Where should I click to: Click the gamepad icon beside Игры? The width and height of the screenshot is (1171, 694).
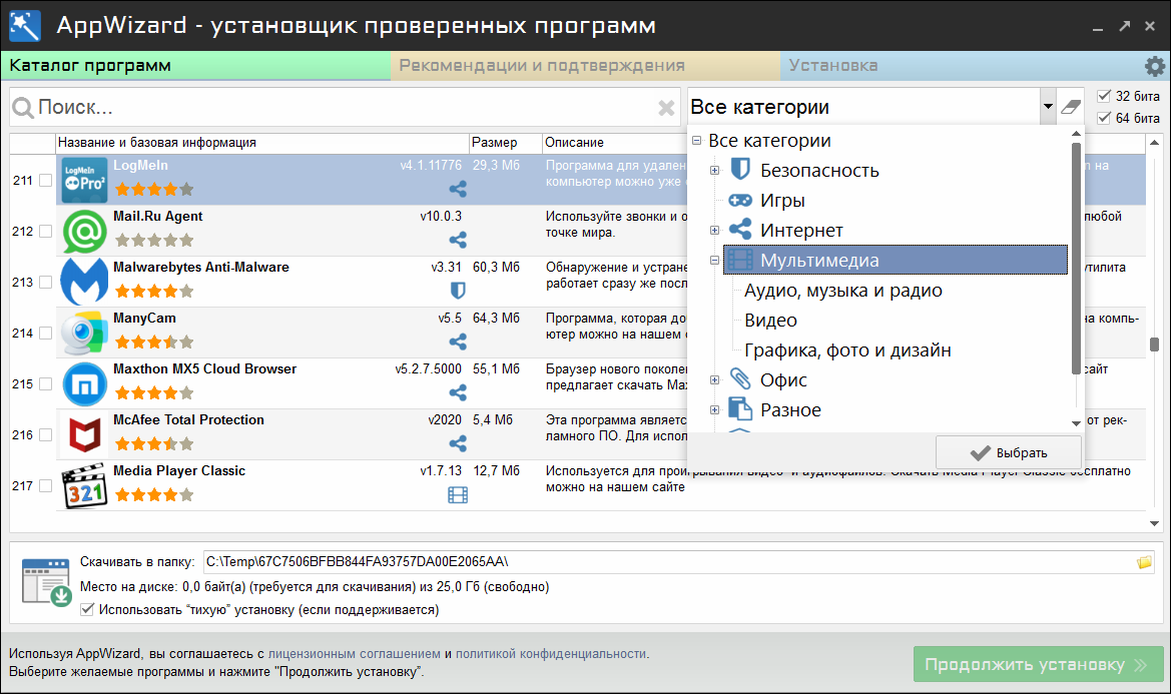click(x=740, y=200)
